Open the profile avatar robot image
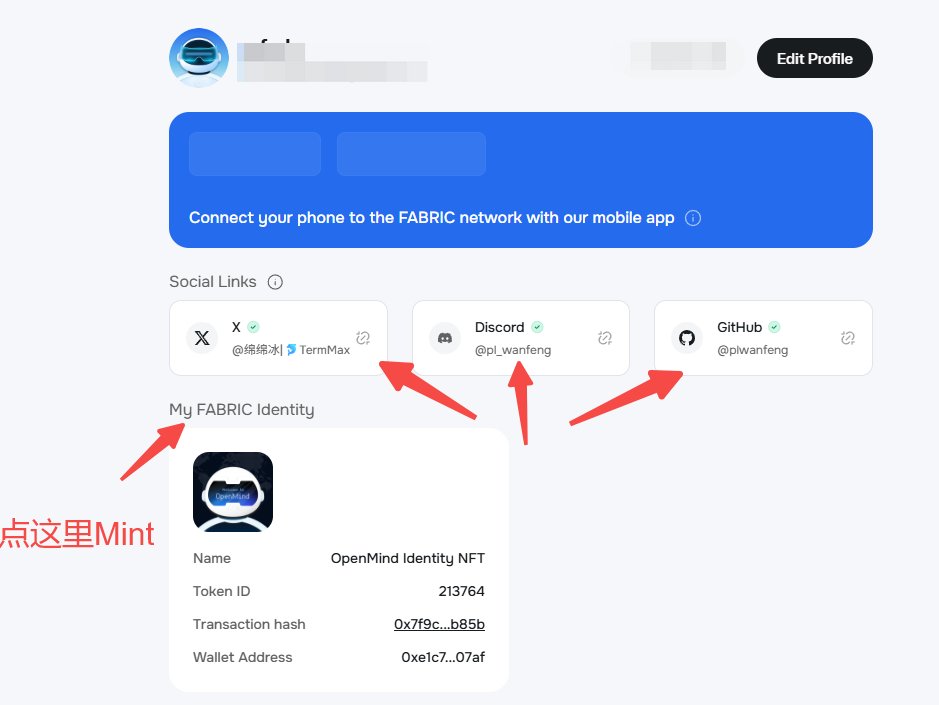 tap(199, 58)
